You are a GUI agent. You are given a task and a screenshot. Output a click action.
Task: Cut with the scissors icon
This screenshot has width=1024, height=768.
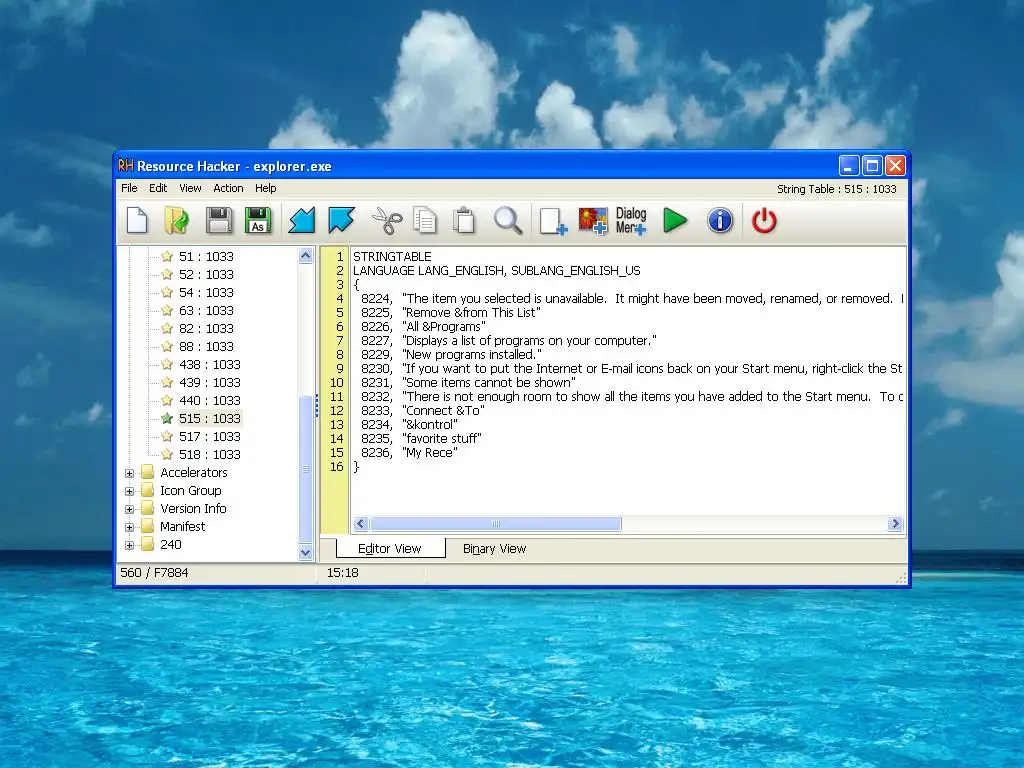pos(387,220)
